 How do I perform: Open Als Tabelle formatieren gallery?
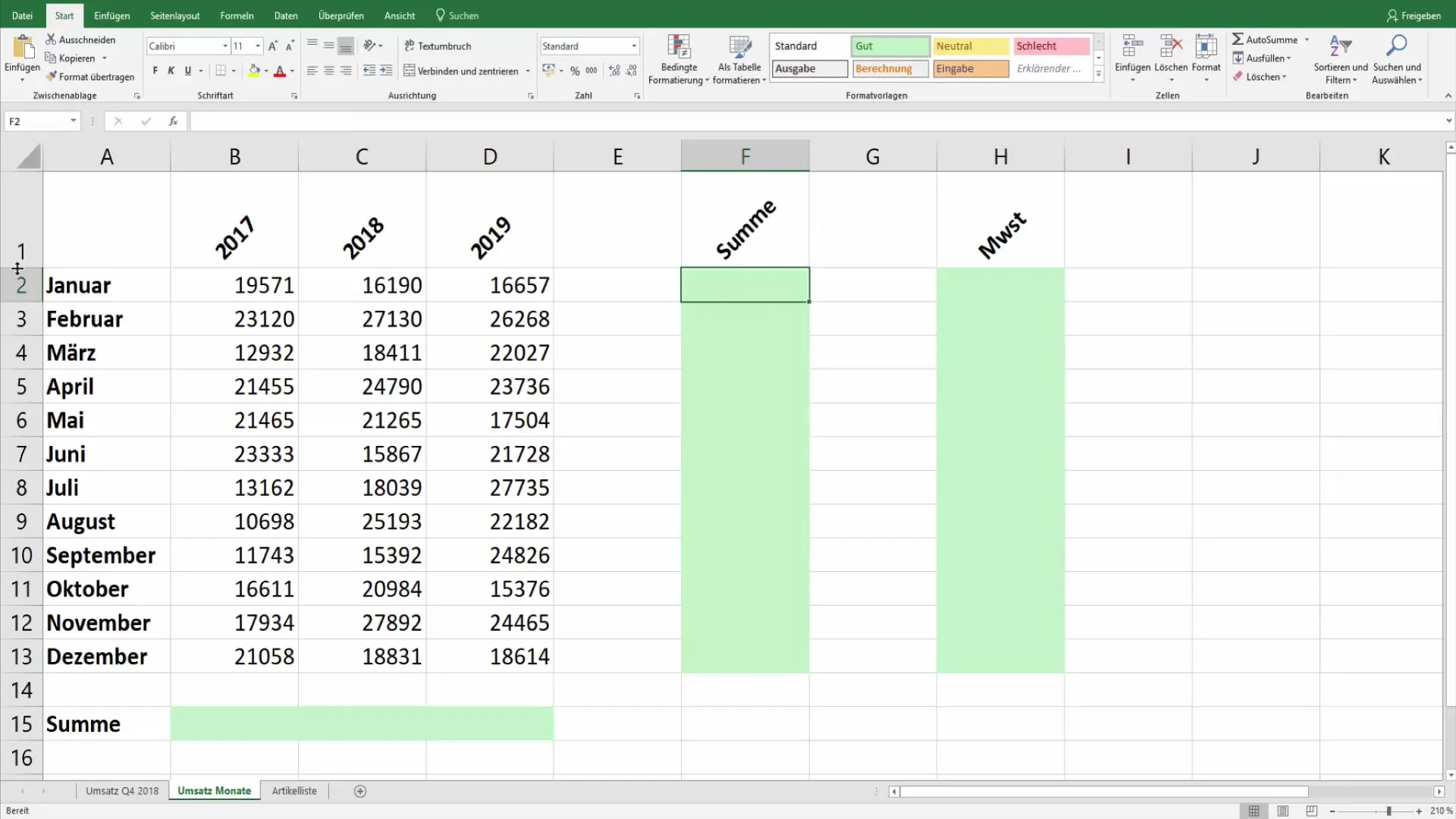(x=739, y=59)
